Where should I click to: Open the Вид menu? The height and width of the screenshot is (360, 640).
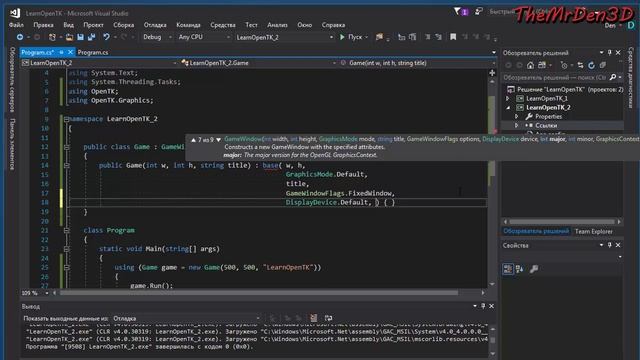click(69, 25)
